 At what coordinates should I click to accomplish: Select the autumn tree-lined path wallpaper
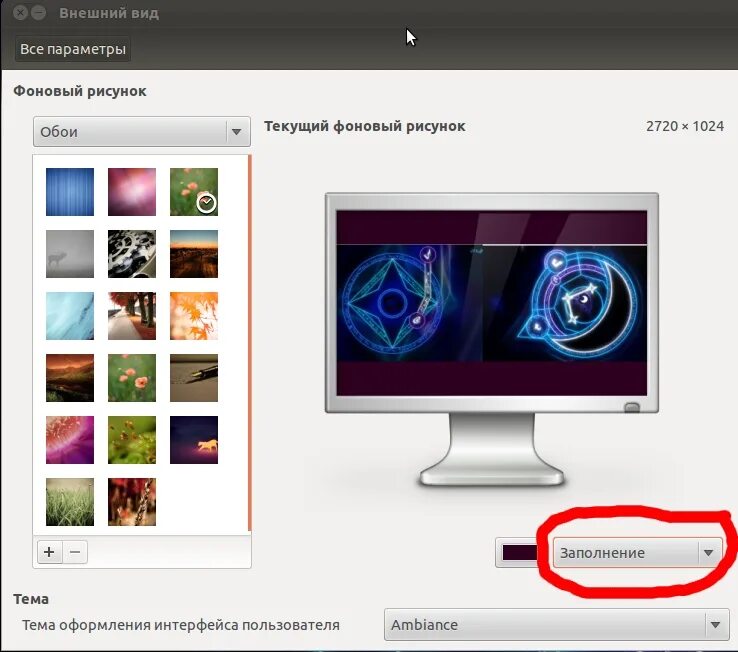point(132,316)
